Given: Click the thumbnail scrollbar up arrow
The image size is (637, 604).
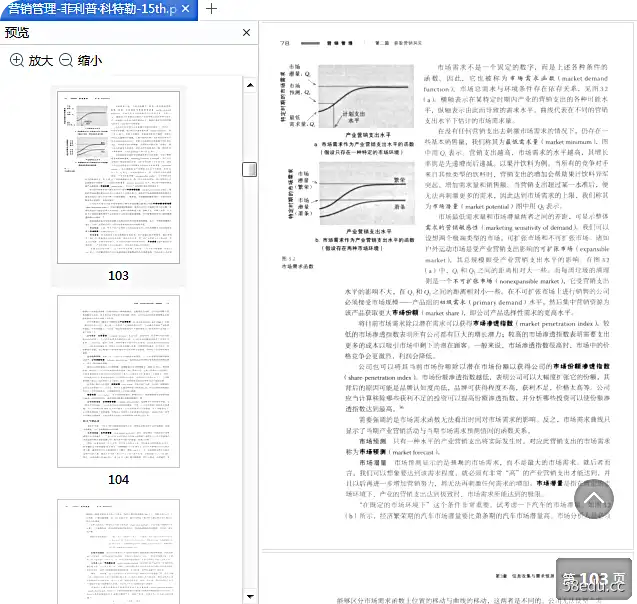Looking at the screenshot, I should [250, 85].
